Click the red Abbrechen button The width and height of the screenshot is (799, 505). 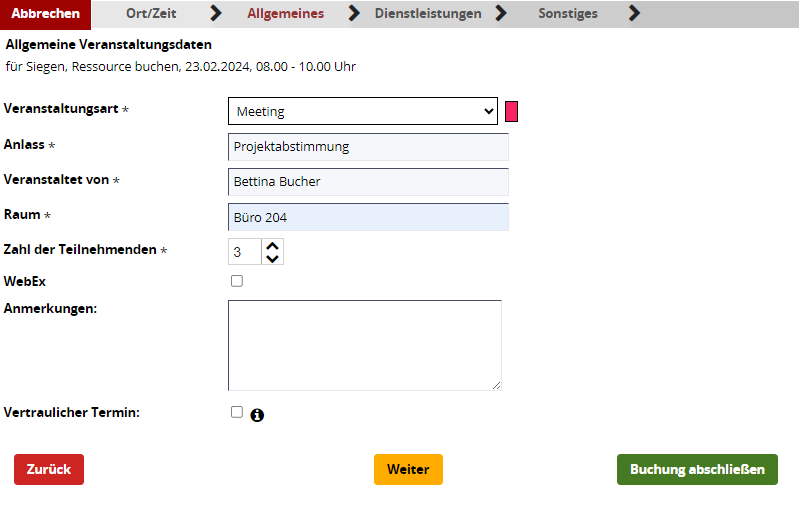coord(45,14)
